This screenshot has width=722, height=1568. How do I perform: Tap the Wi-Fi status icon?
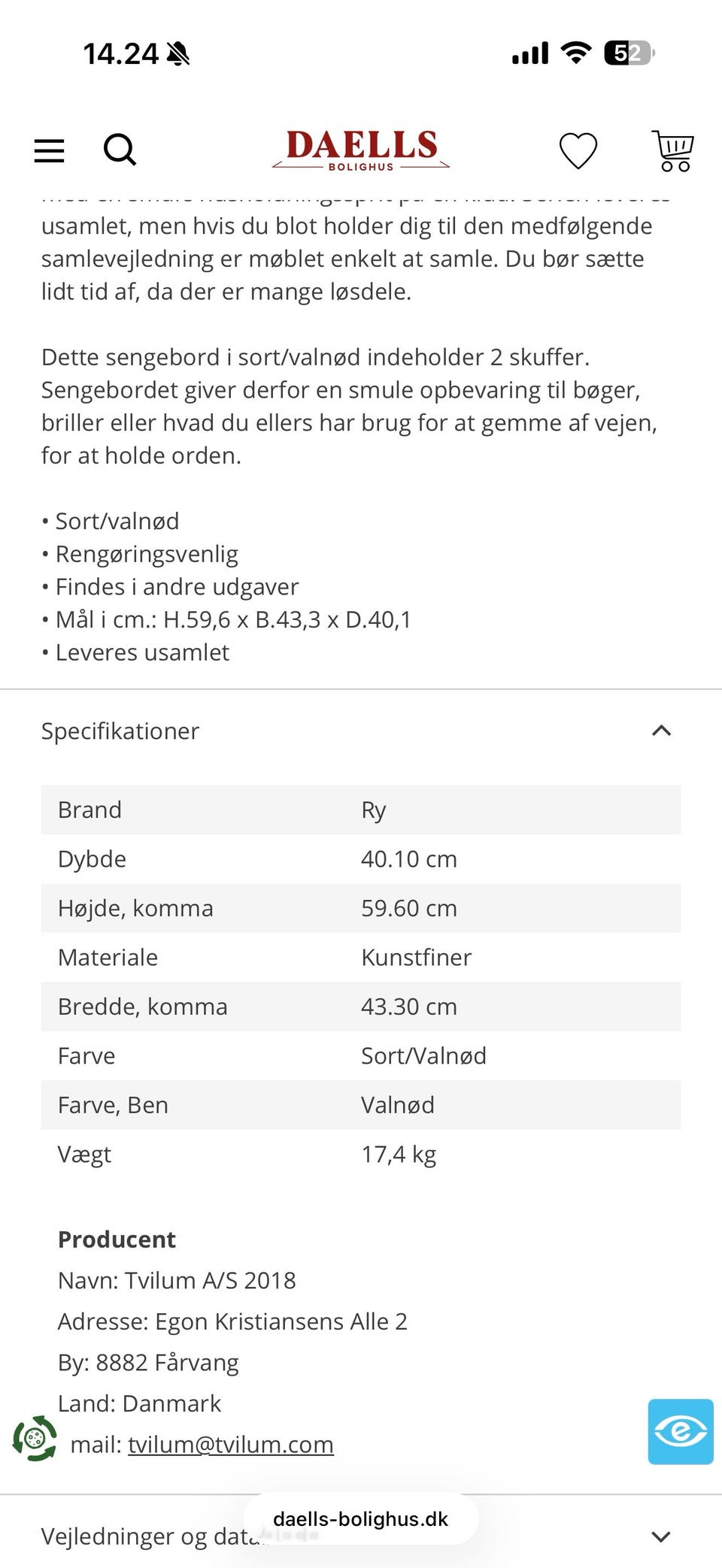(576, 53)
